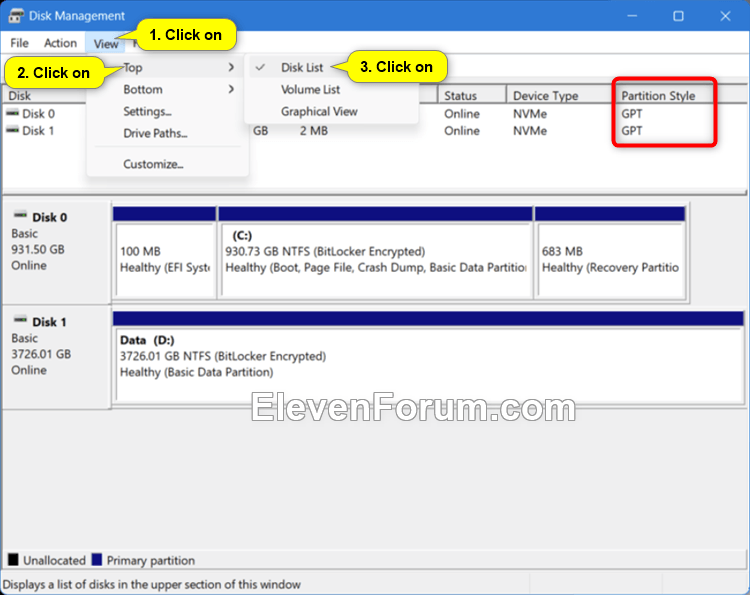Maximize the Disk Management window
The width and height of the screenshot is (750, 595).
click(678, 16)
